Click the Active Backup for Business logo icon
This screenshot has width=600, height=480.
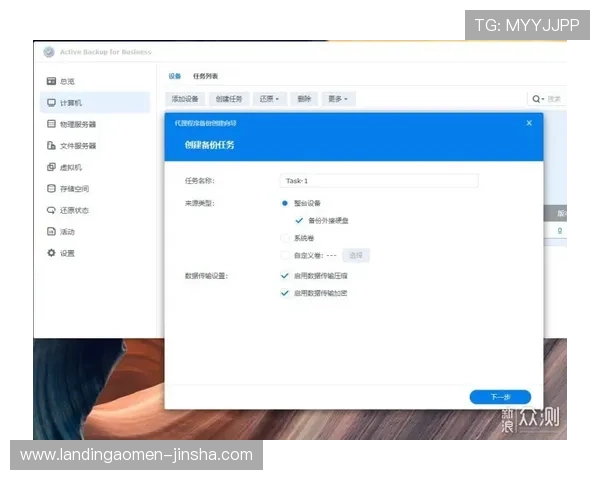click(x=49, y=52)
